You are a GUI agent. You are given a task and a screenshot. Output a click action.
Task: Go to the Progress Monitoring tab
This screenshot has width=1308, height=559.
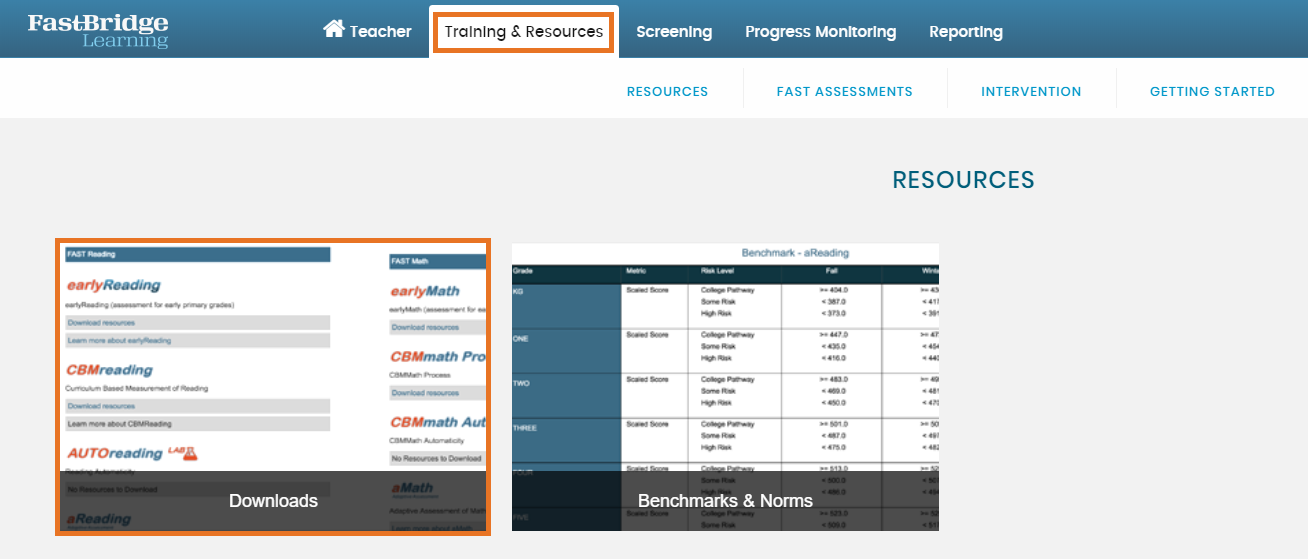point(820,31)
